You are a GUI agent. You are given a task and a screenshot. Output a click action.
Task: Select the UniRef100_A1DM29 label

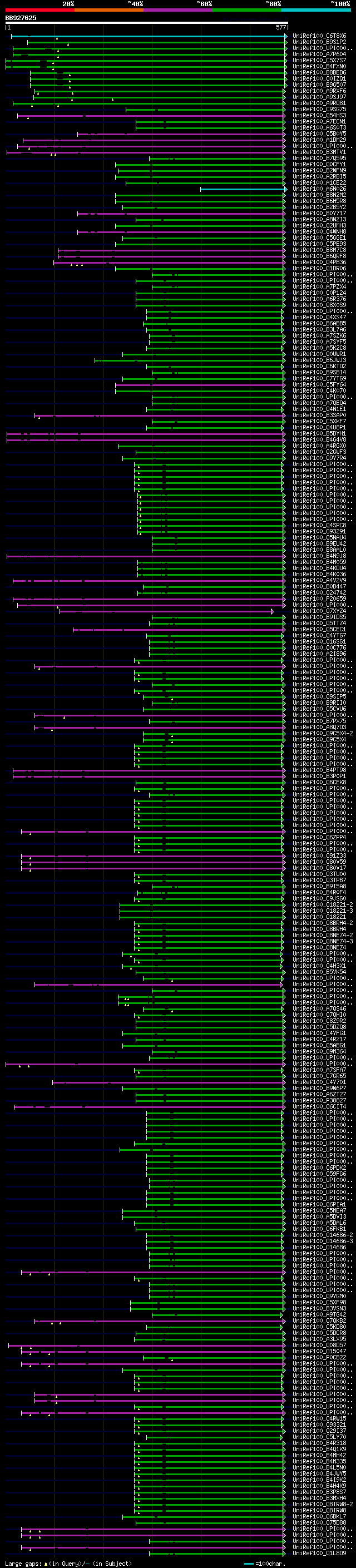(x=319, y=140)
